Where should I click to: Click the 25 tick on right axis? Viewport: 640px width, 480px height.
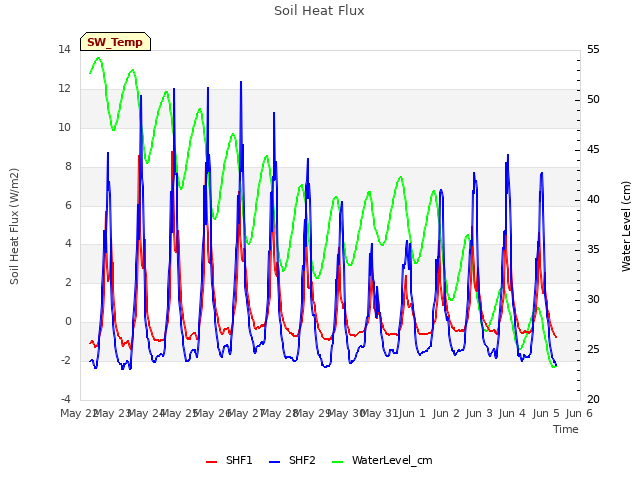[x=593, y=350]
